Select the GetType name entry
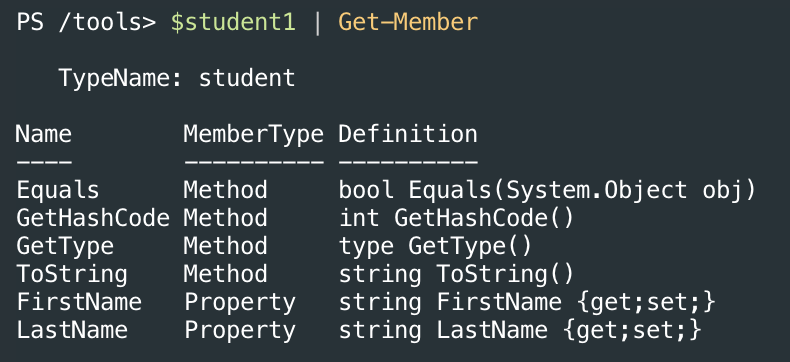This screenshot has height=362, width=790. [65, 247]
